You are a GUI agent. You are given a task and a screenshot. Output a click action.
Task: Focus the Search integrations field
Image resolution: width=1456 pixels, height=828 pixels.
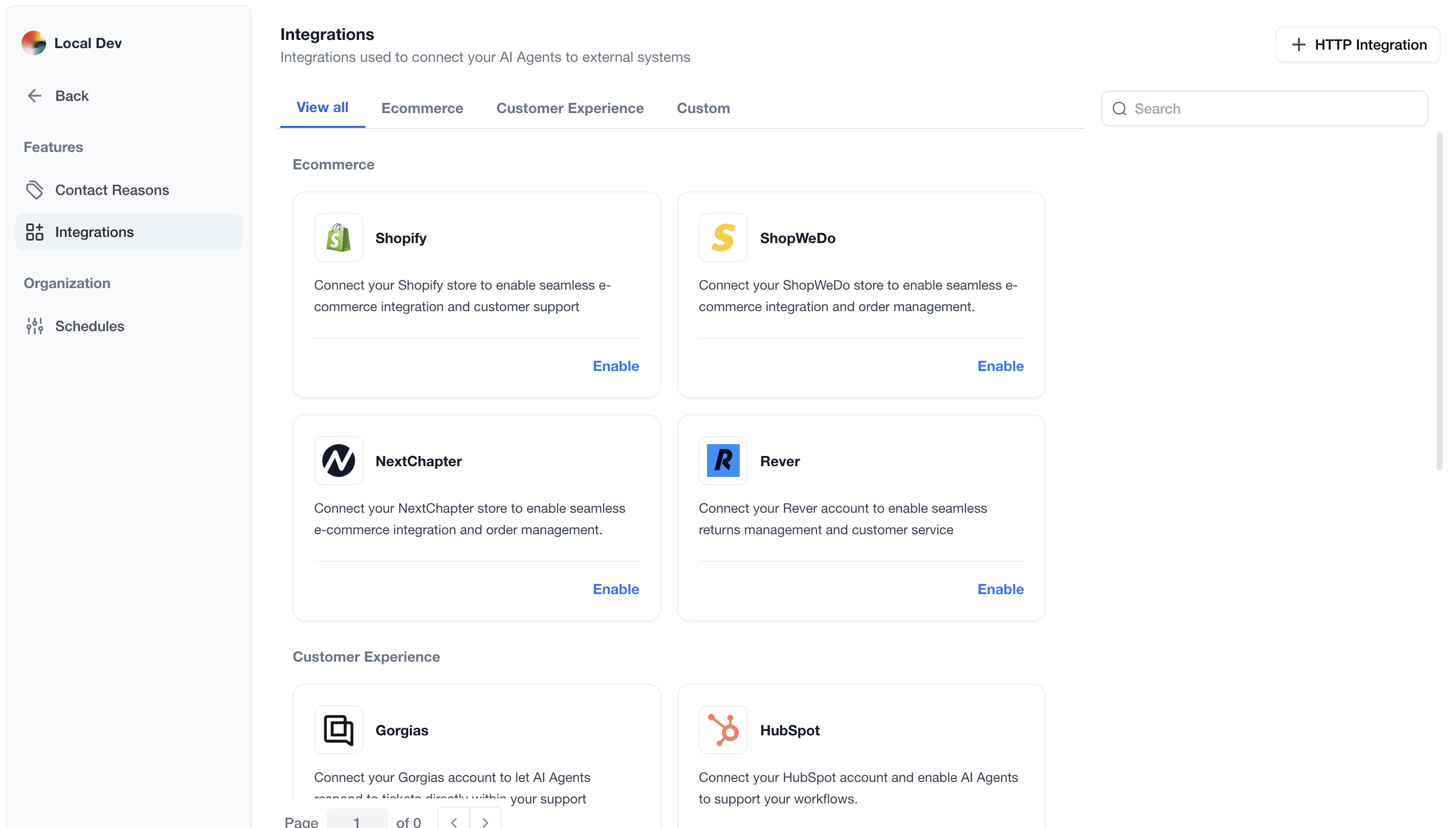coord(1264,108)
